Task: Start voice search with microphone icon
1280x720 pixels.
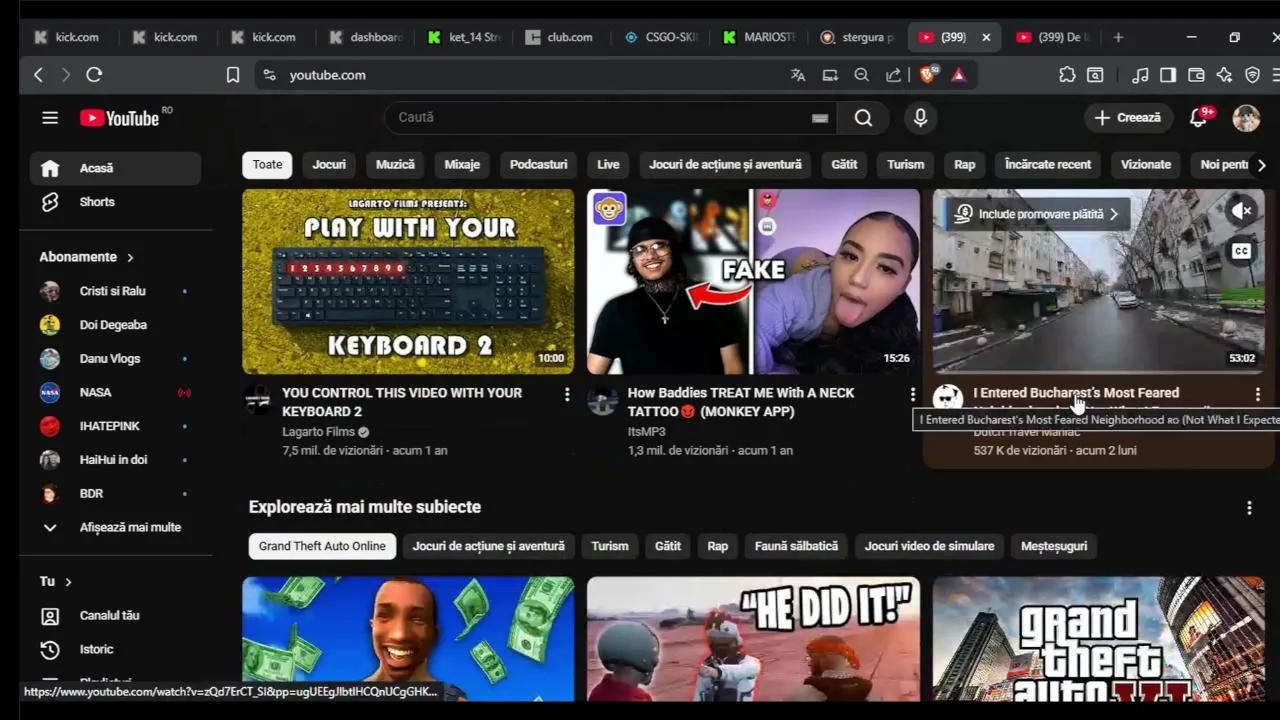Action: click(921, 118)
